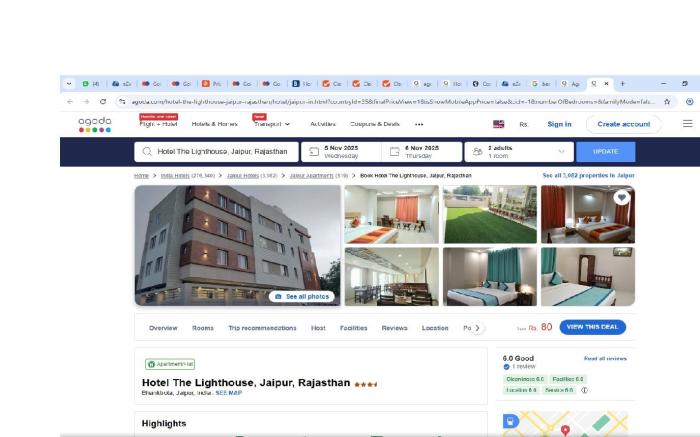This screenshot has height=437, width=700.
Task: Open the more options ellipsis menu
Action: click(419, 124)
